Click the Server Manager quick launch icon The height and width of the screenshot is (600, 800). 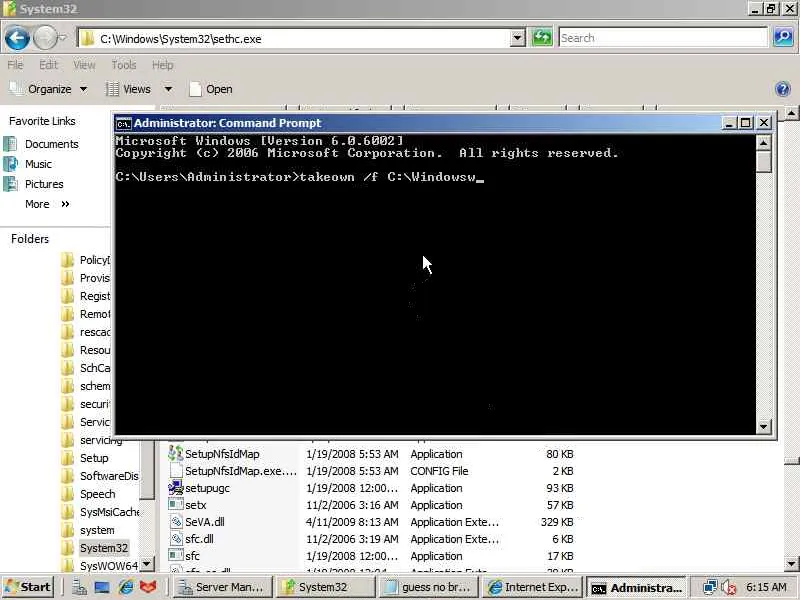coord(79,587)
